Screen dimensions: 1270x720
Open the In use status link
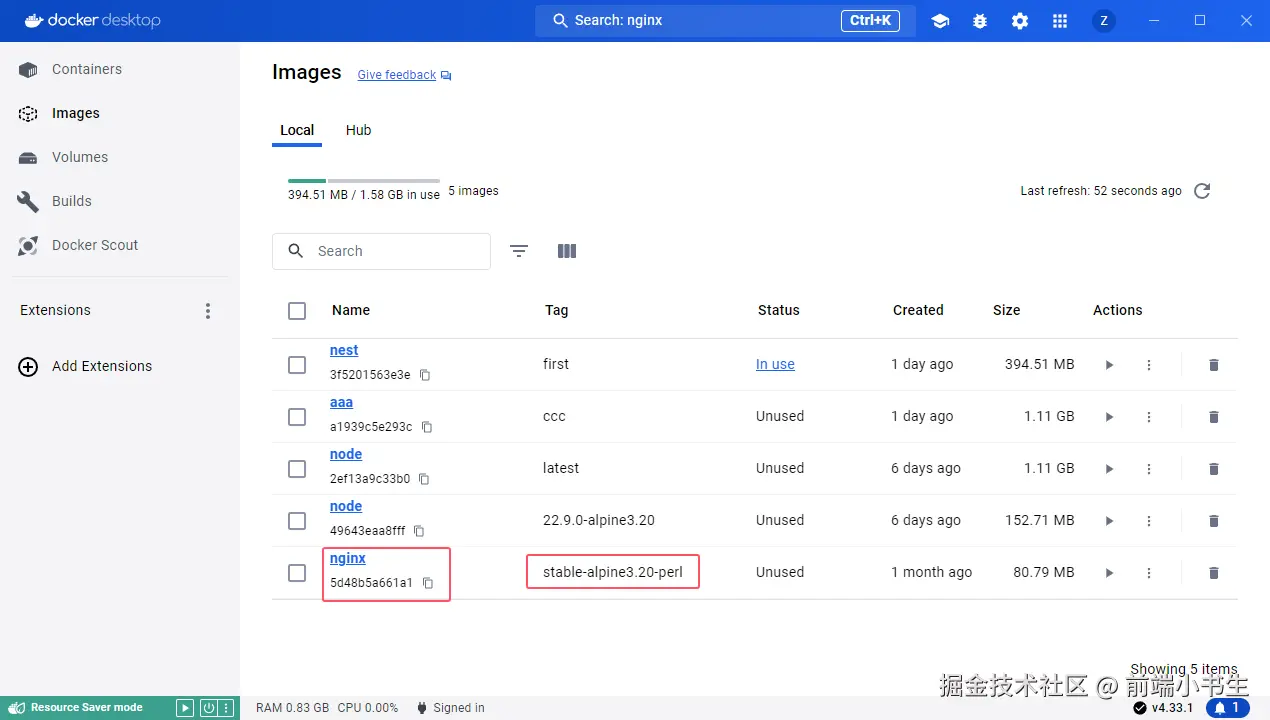point(775,364)
